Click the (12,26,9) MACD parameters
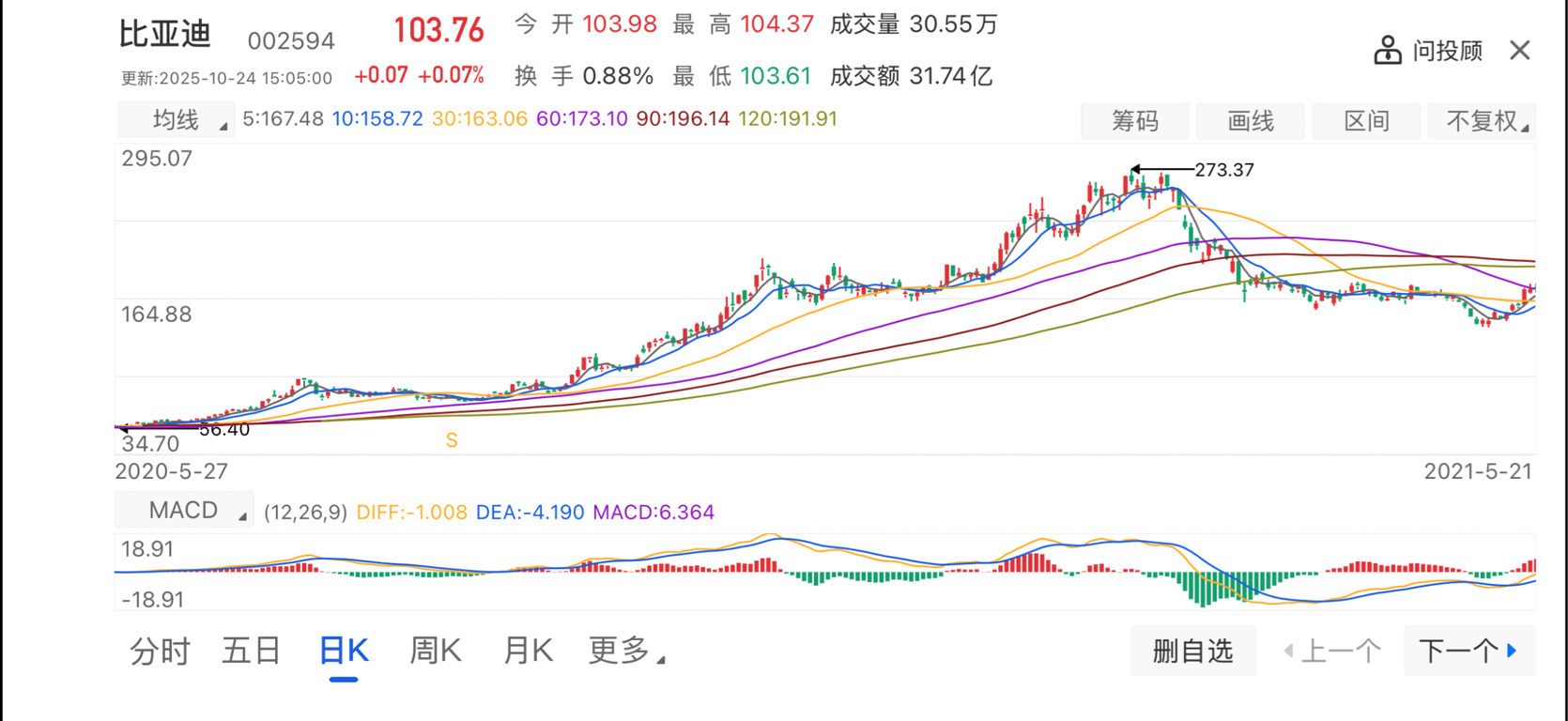This screenshot has width=1568, height=721. [305, 513]
